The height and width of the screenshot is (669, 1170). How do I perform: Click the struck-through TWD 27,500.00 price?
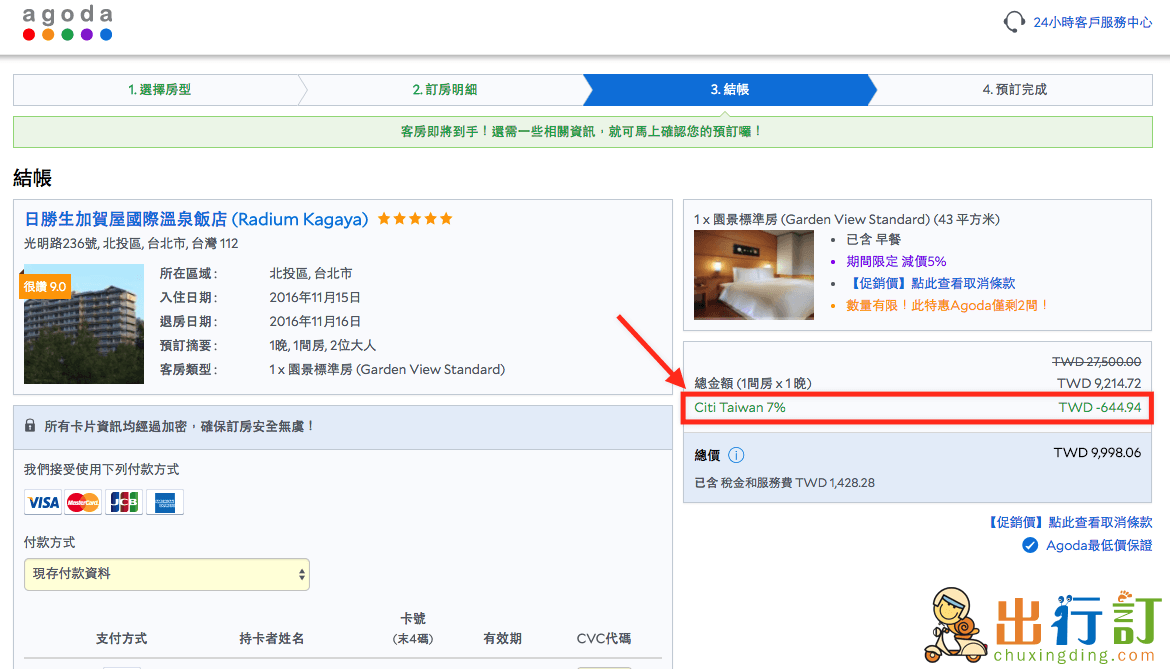(x=1096, y=362)
